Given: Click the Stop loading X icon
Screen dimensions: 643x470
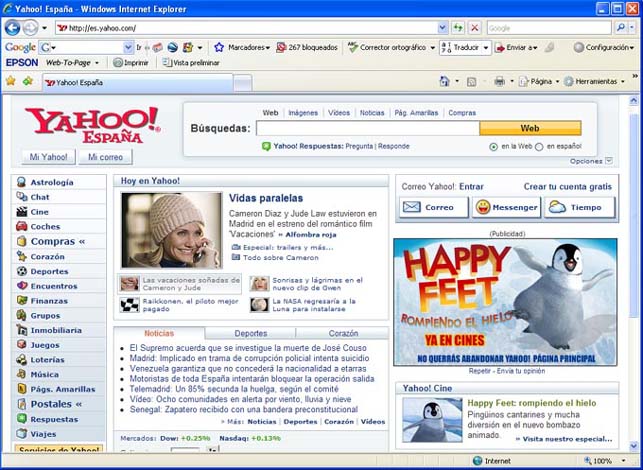Looking at the screenshot, I should pyautogui.click(x=474, y=28).
